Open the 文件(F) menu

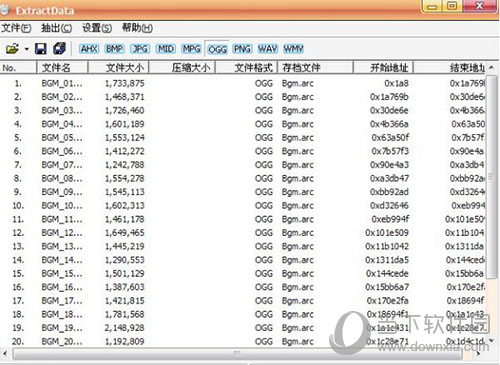click(x=16, y=28)
